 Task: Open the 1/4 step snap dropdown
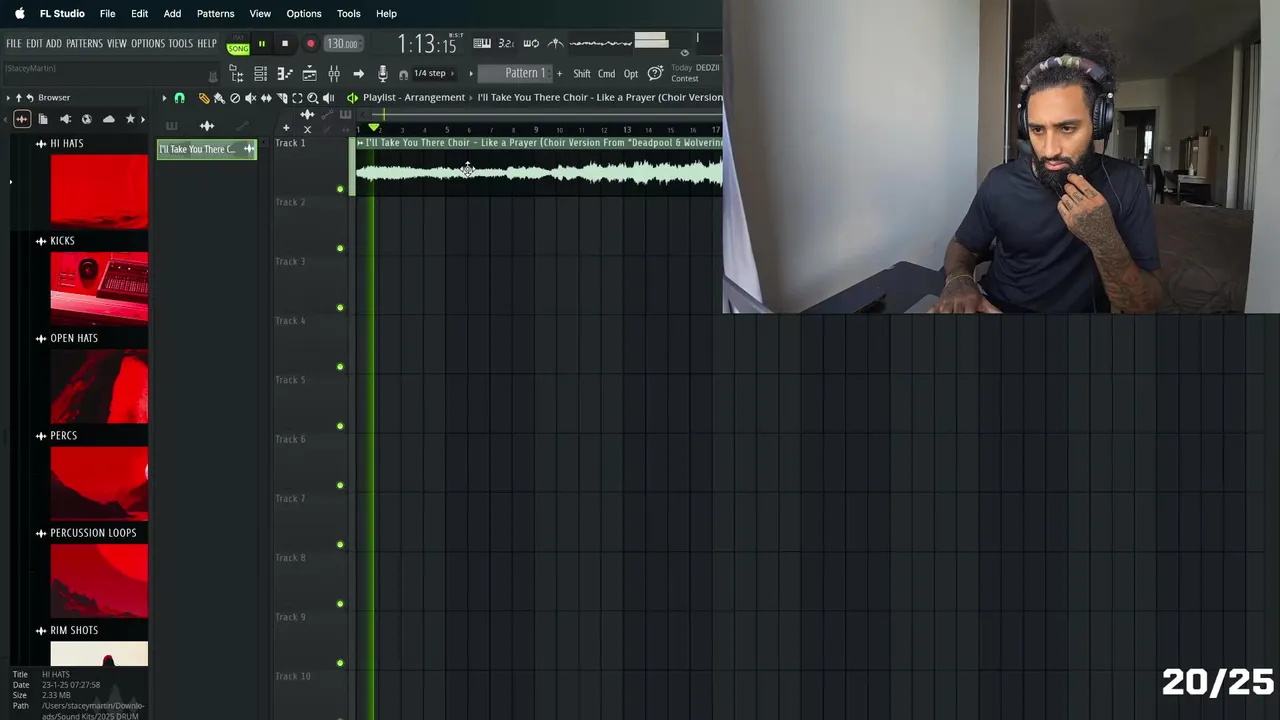pyautogui.click(x=434, y=73)
